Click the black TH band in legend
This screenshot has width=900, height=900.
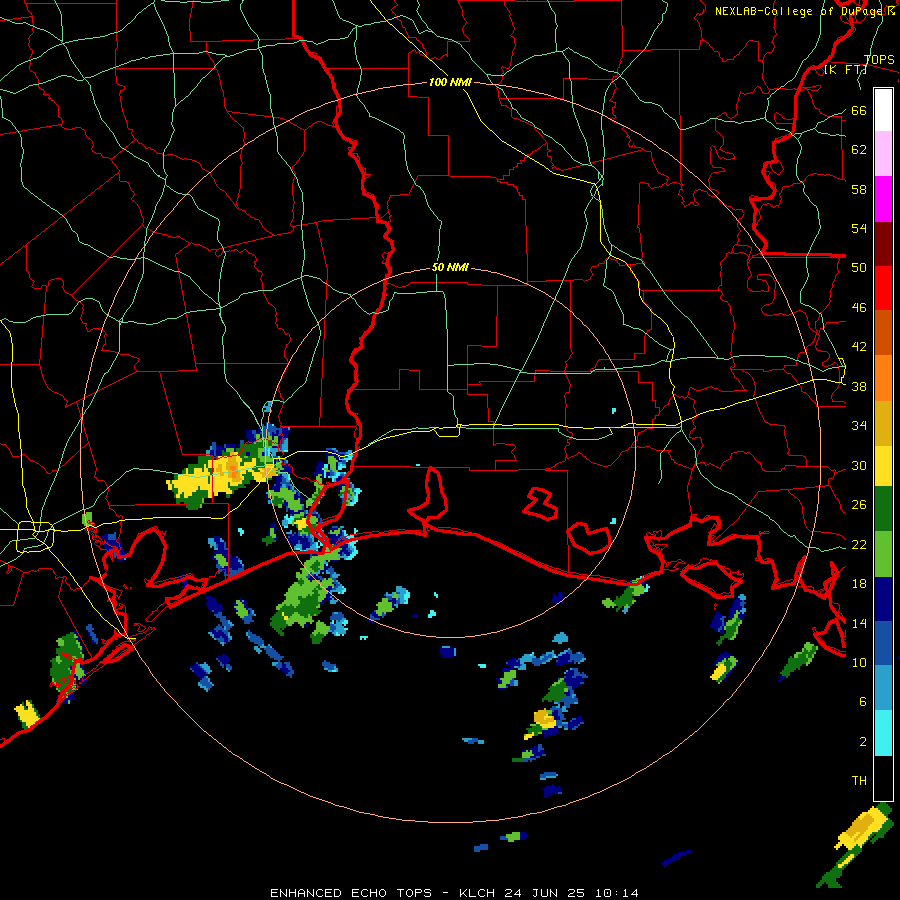tap(883, 778)
